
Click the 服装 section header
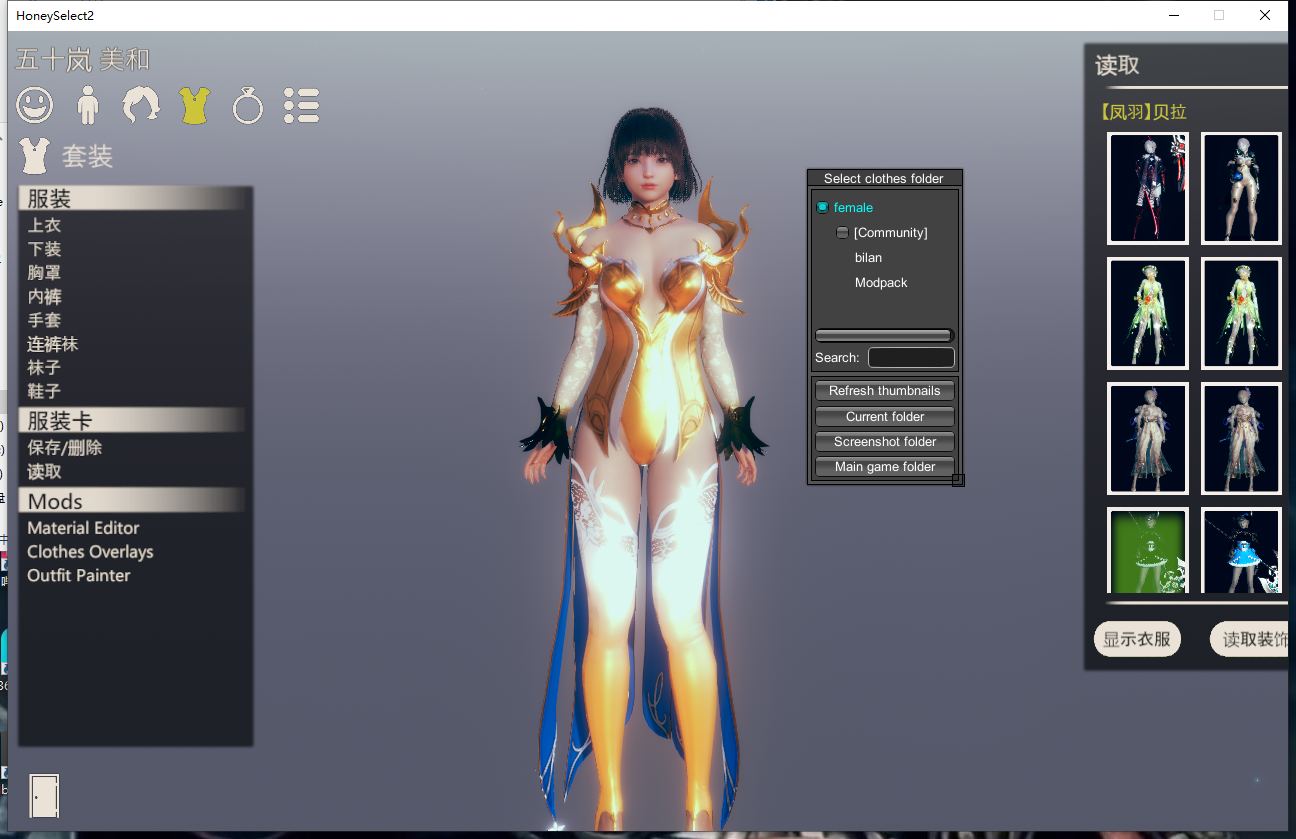(132, 198)
